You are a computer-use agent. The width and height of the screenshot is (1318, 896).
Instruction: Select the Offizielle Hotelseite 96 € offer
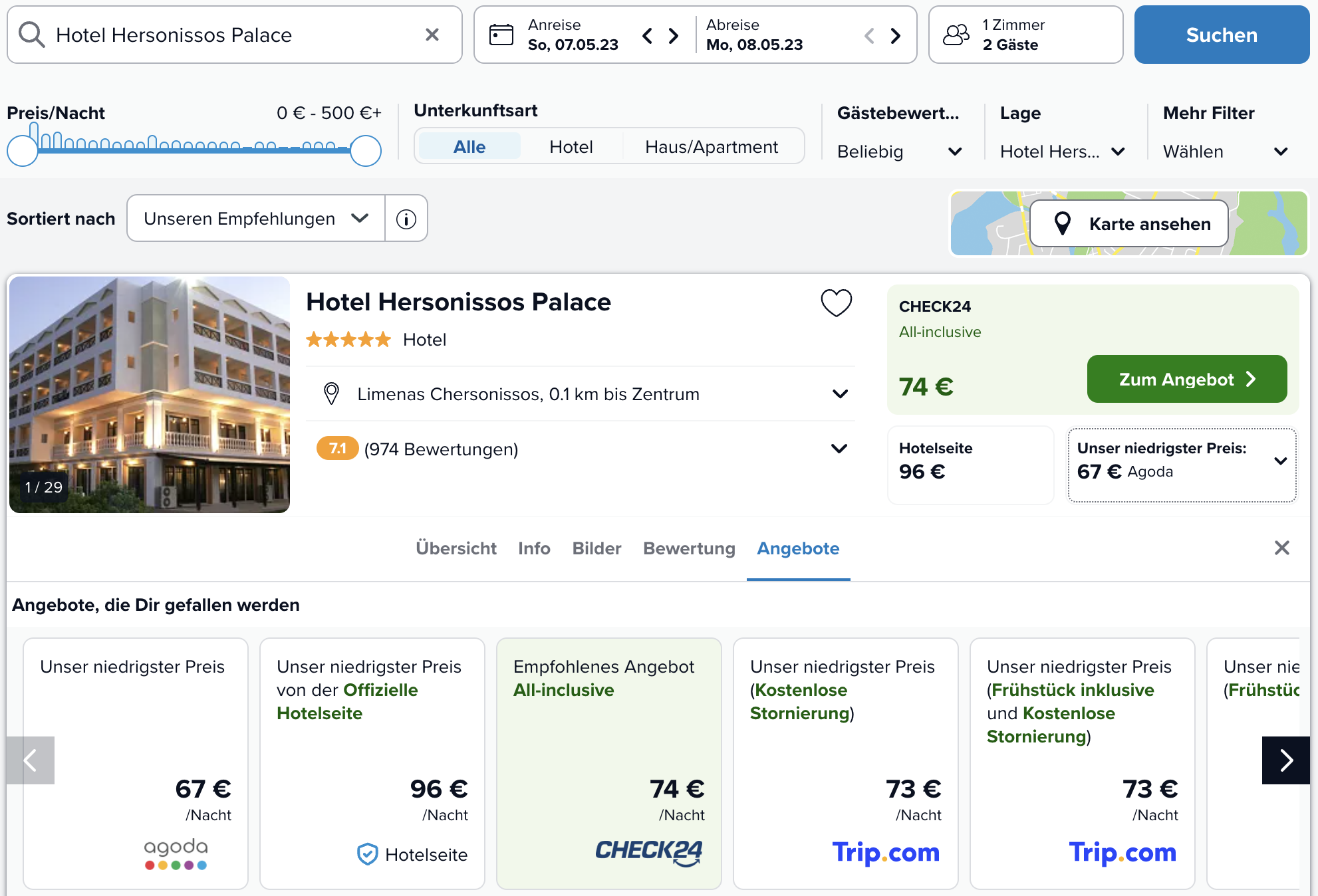(x=372, y=763)
